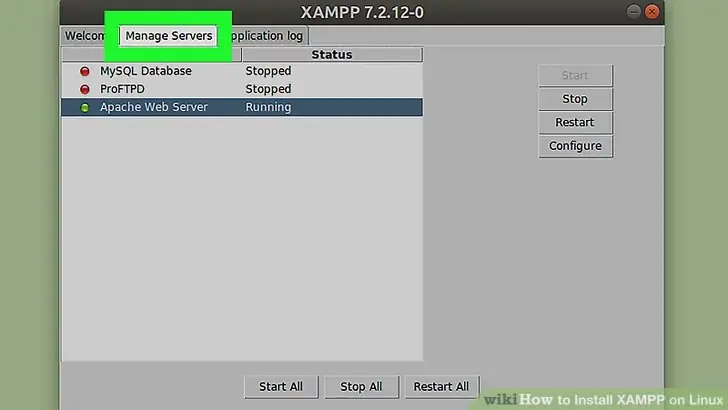Open Configure for the selected server
728x410 pixels.
pos(575,146)
